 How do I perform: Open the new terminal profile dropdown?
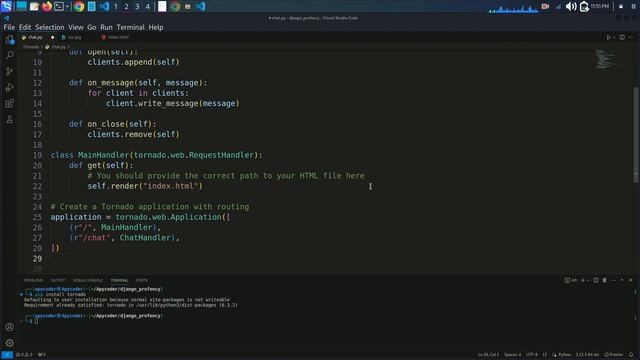click(x=588, y=280)
